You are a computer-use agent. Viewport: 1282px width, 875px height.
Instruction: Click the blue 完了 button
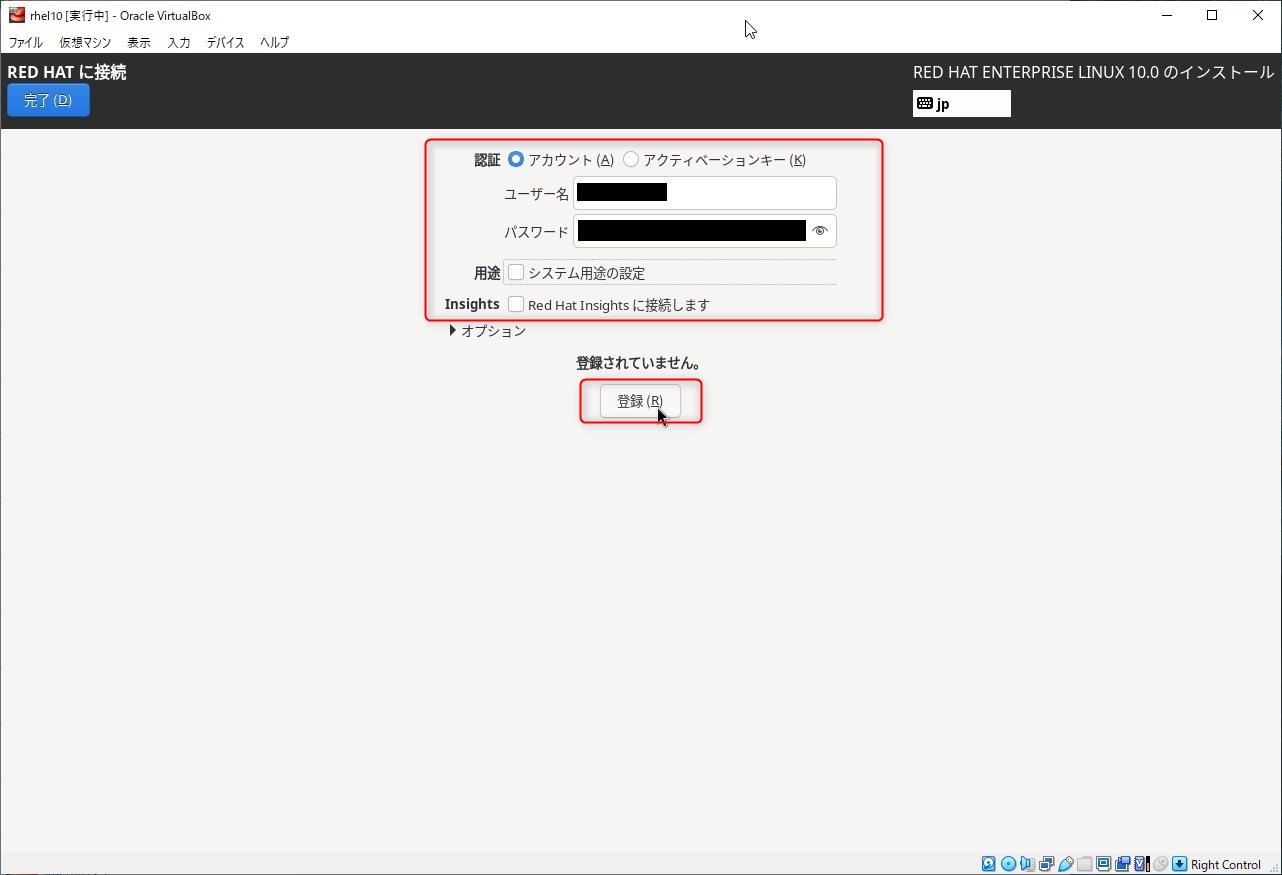pos(48,100)
